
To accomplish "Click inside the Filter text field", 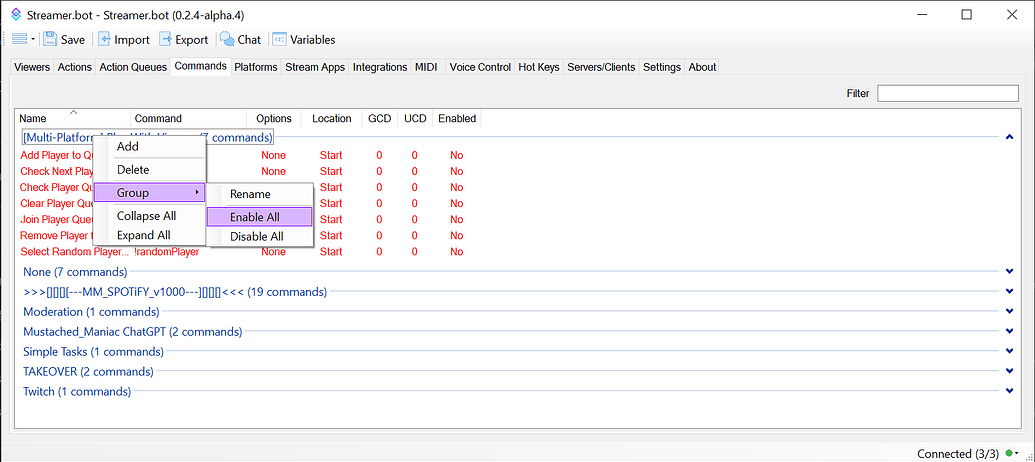I will pos(947,93).
